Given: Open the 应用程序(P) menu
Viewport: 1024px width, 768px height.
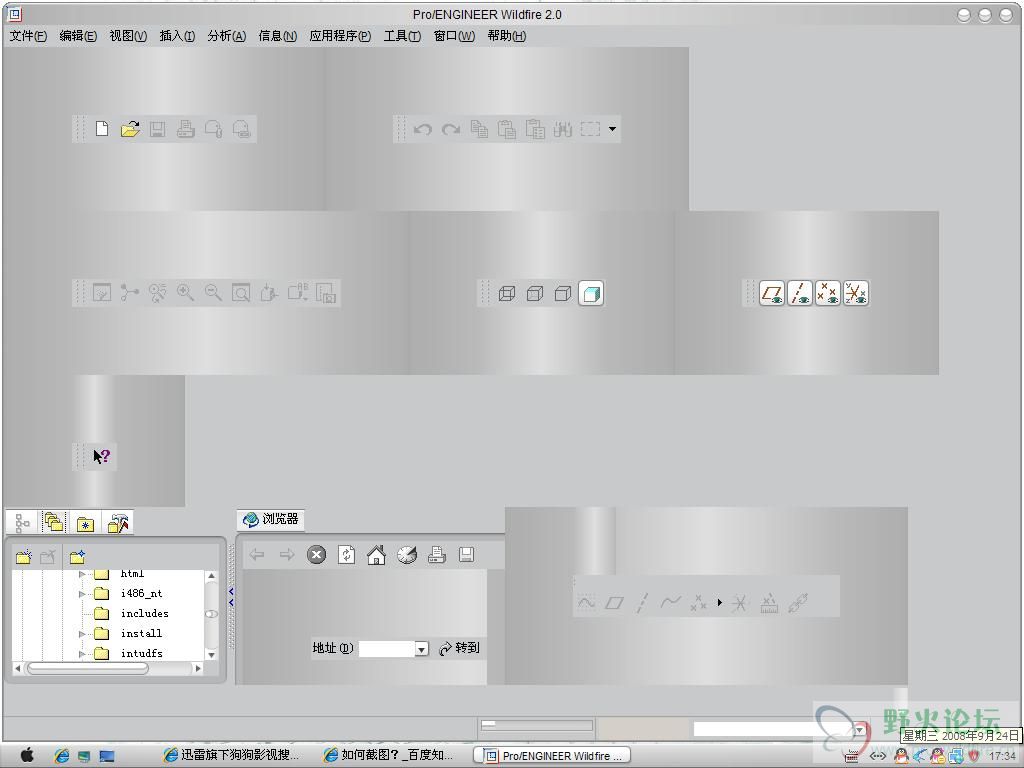Looking at the screenshot, I should pos(340,36).
